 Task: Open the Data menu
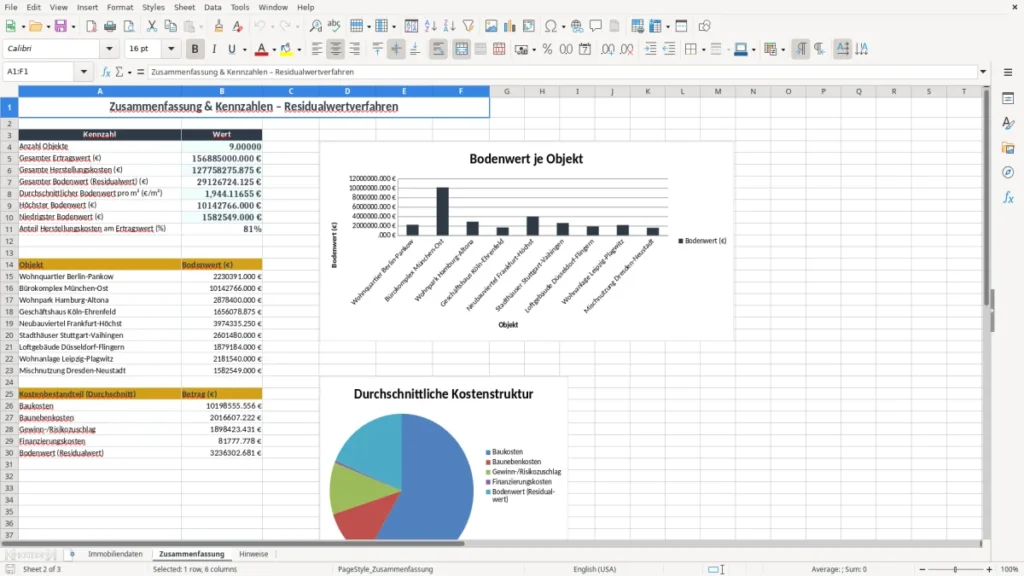tap(212, 7)
